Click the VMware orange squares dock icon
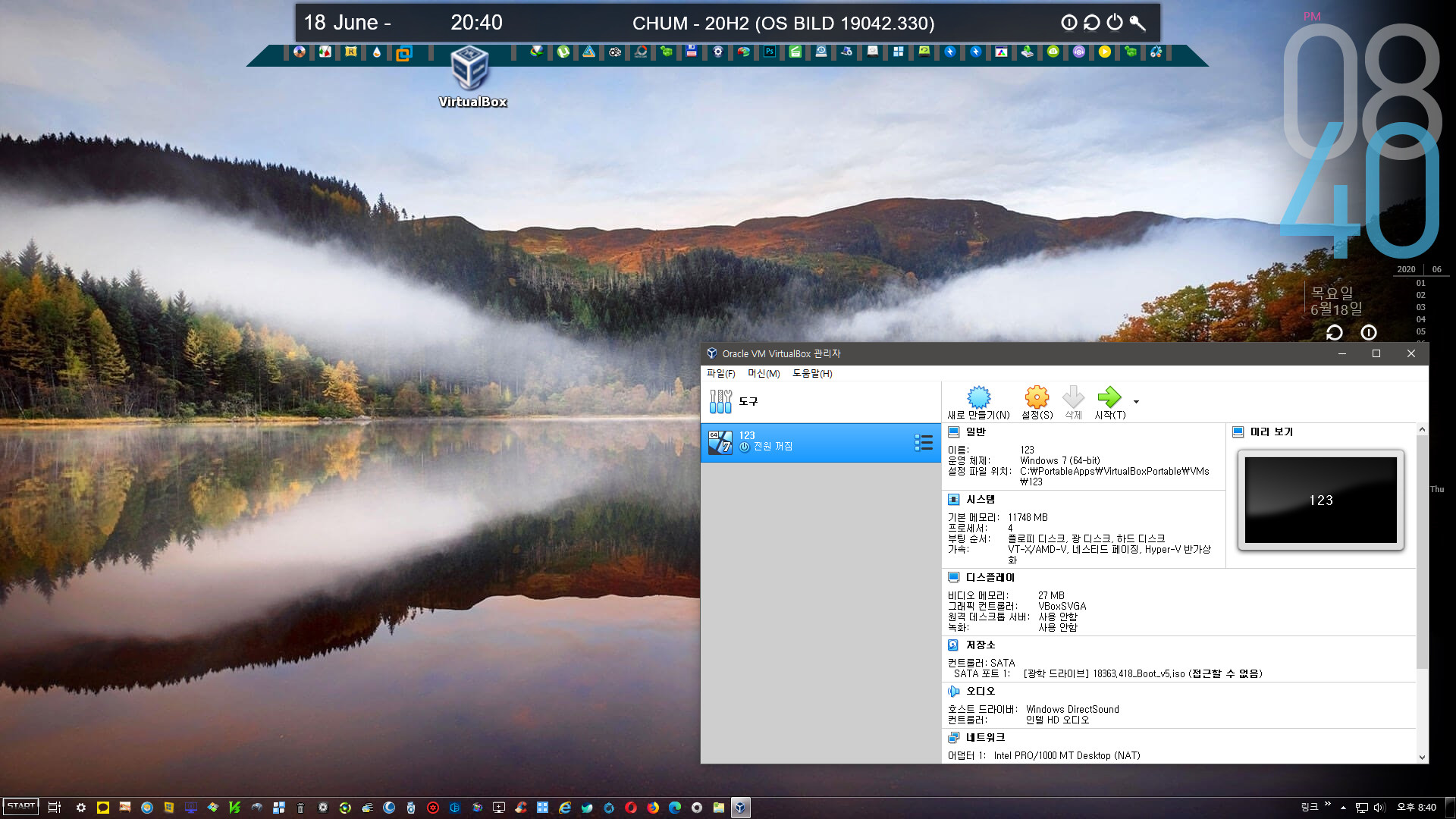 tap(403, 52)
